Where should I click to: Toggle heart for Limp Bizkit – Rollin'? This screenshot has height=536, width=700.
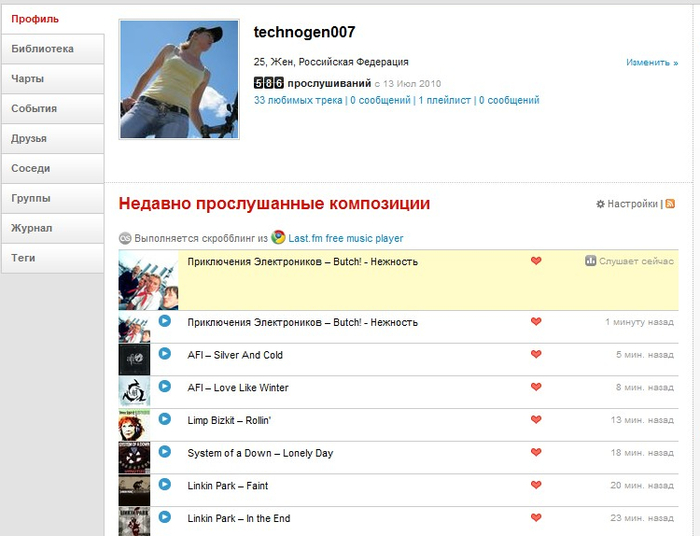click(x=536, y=420)
